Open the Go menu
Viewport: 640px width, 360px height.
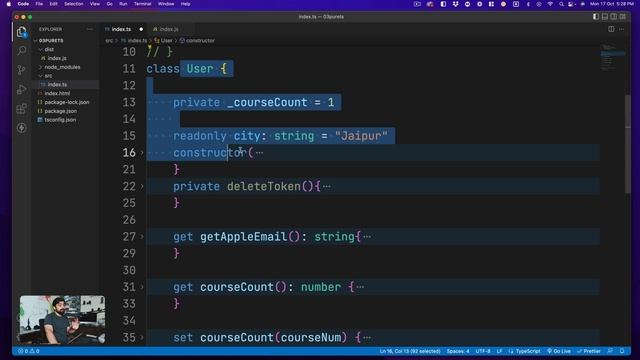click(x=109, y=4)
